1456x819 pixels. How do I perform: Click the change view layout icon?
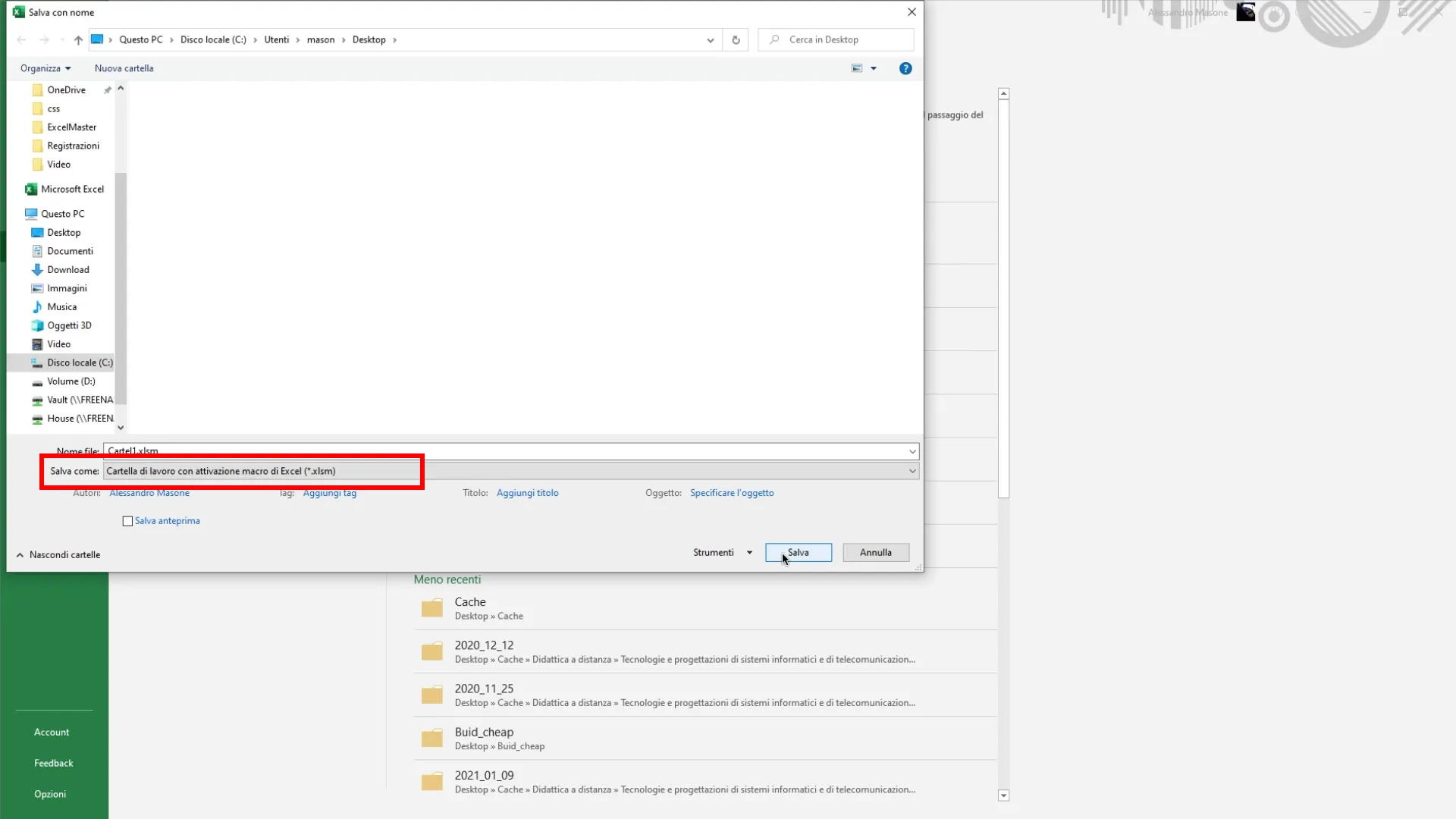857,68
